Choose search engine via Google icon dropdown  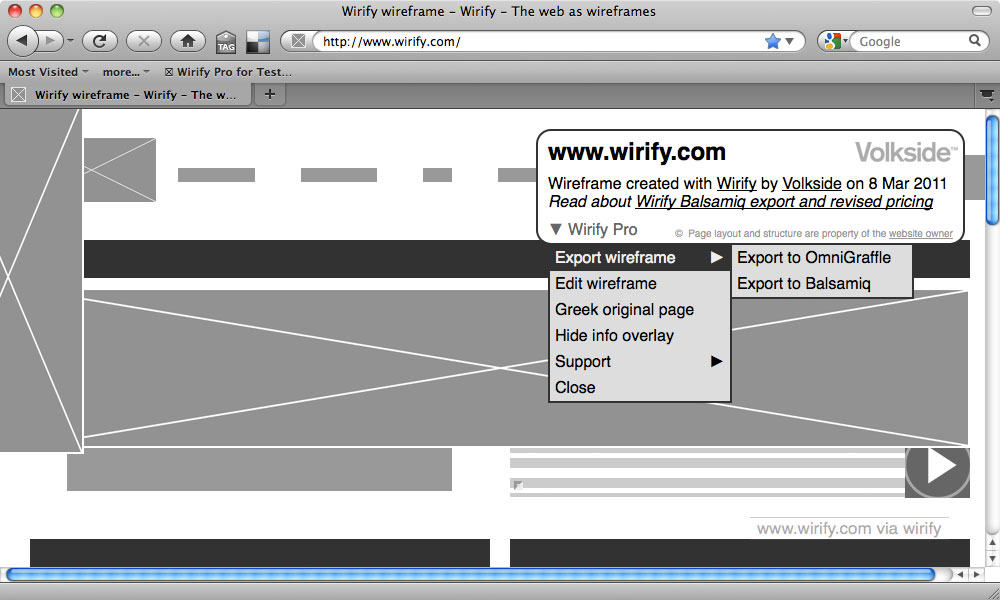tap(835, 41)
